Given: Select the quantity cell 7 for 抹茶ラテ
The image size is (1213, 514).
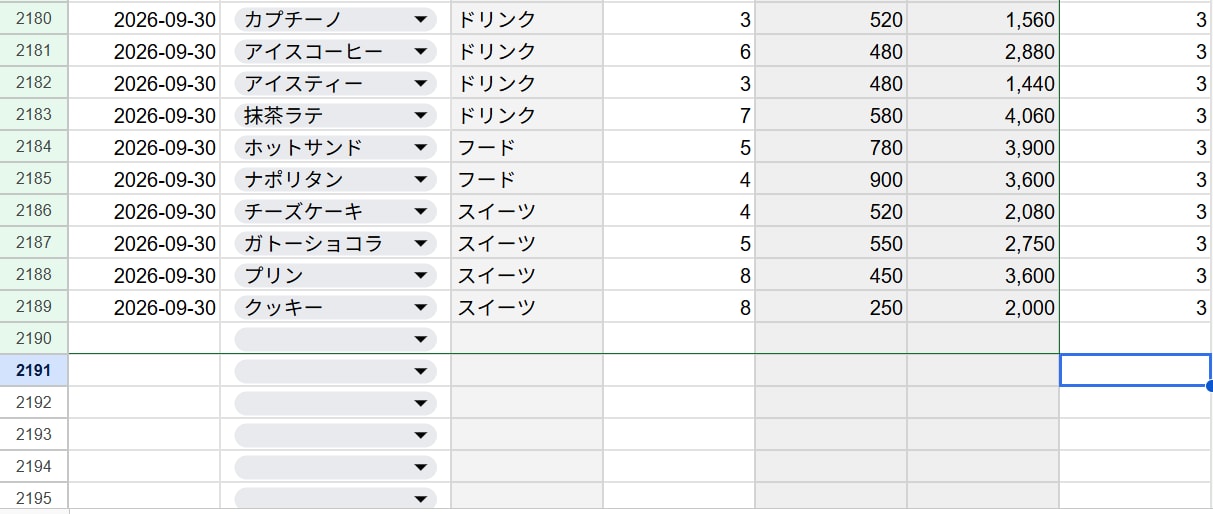Looking at the screenshot, I should [679, 115].
